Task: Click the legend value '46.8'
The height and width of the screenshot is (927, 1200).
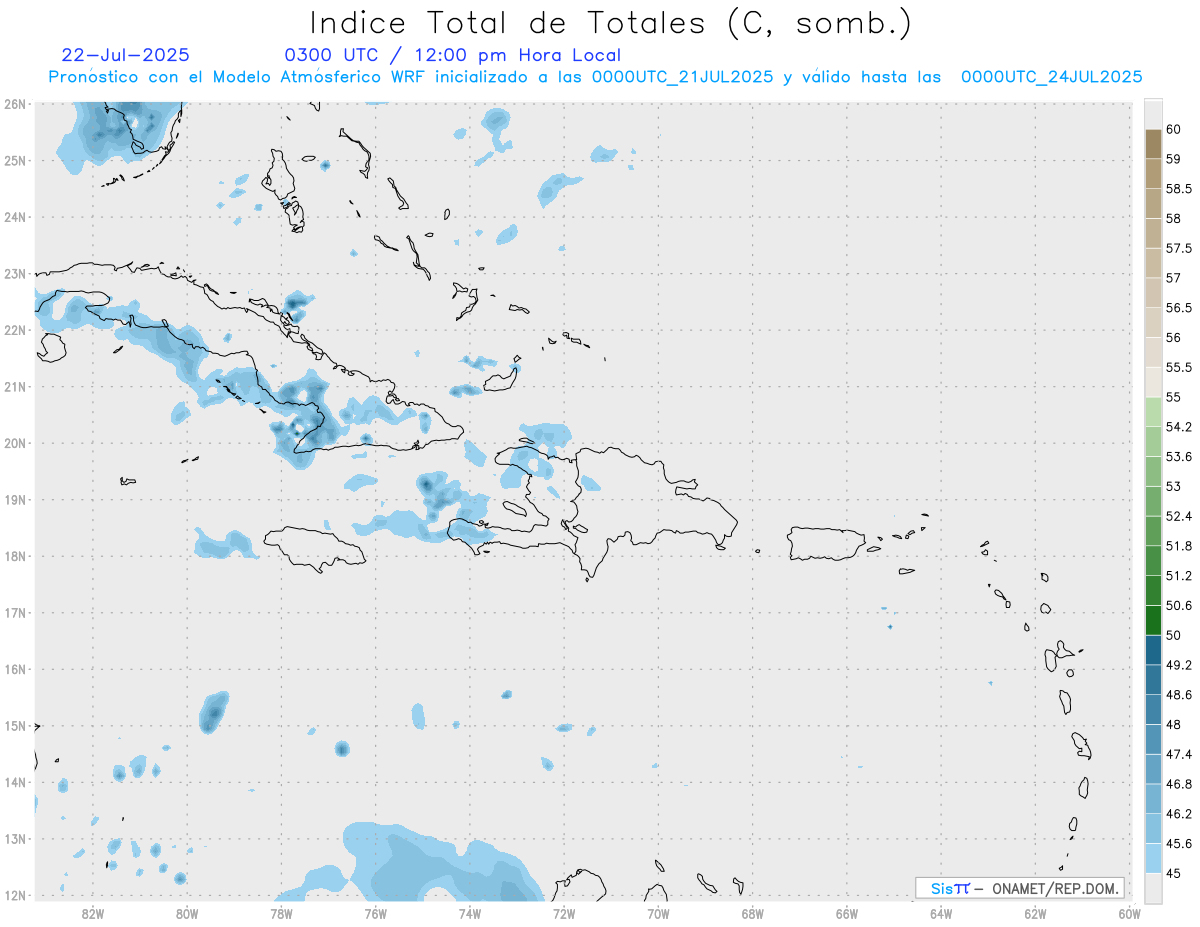Action: (1179, 784)
